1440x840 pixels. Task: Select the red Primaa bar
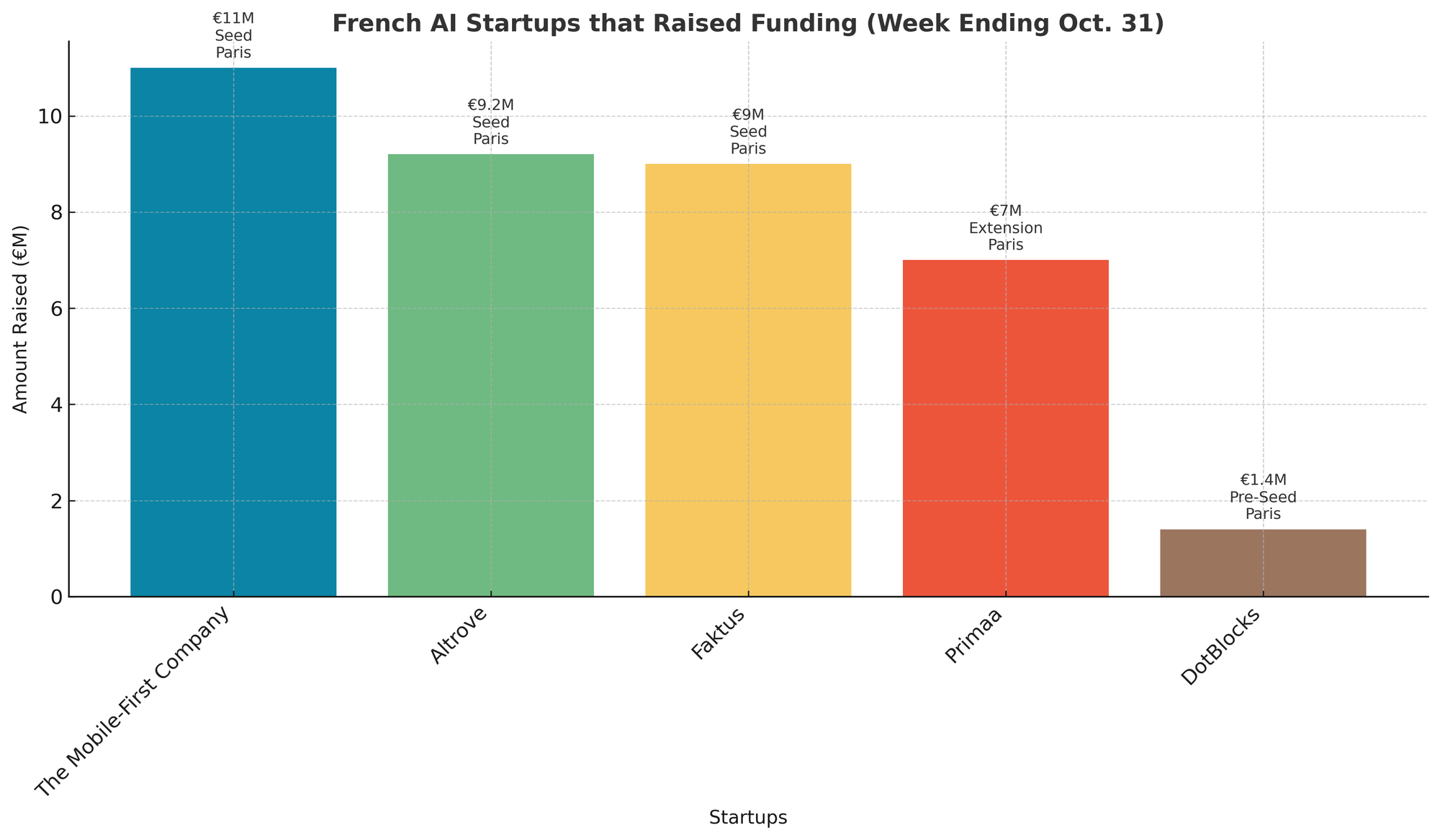pos(1005,428)
